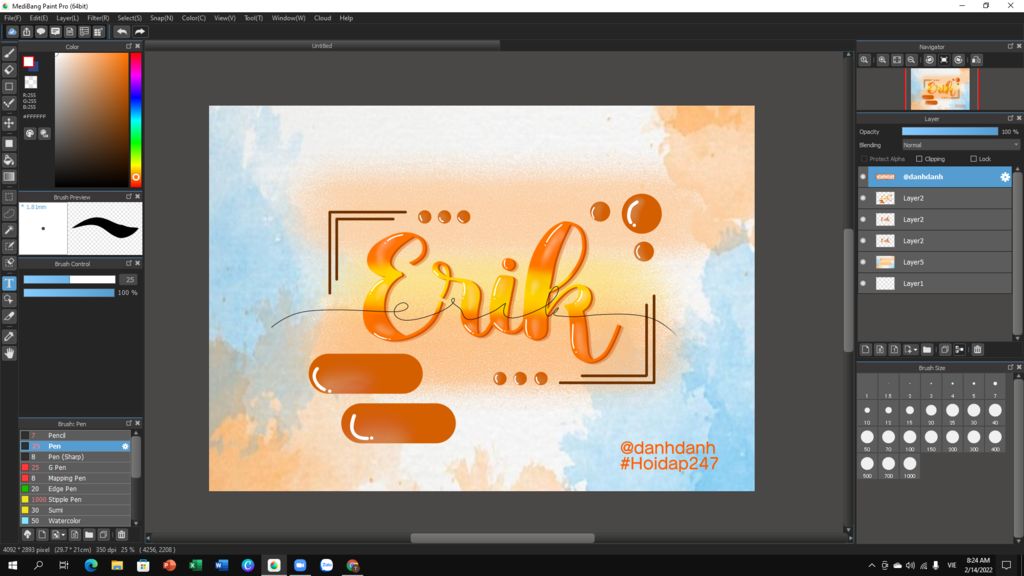Click the delete brush trash icon
This screenshot has width=1024, height=576.
121,535
